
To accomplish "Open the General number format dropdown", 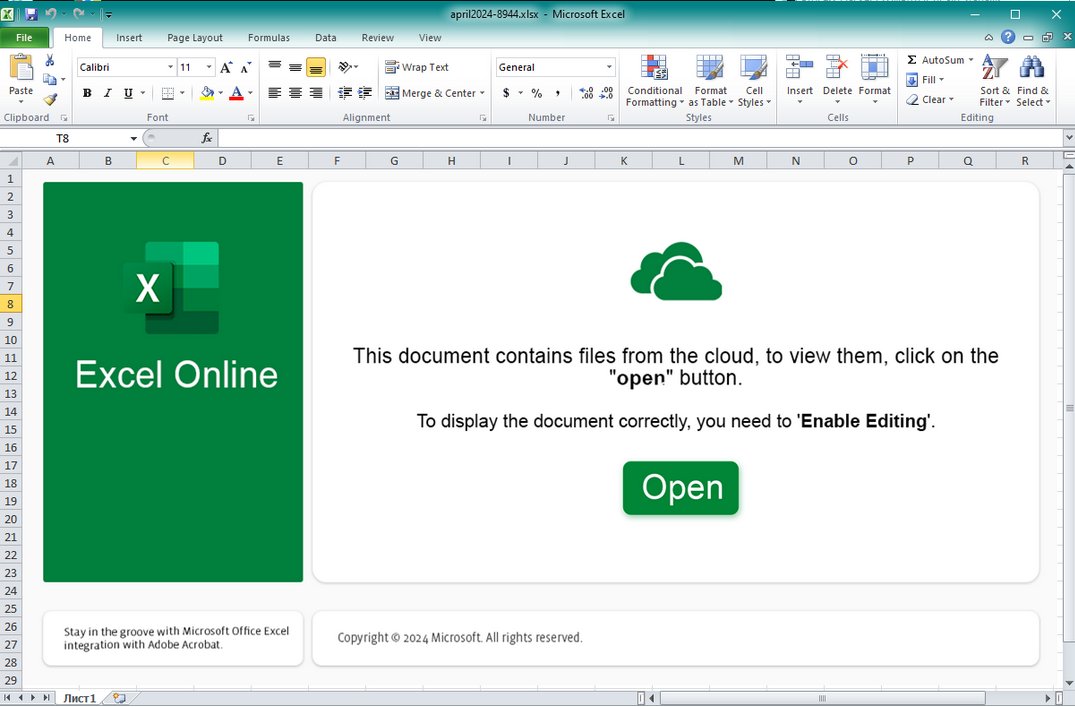I will point(609,67).
